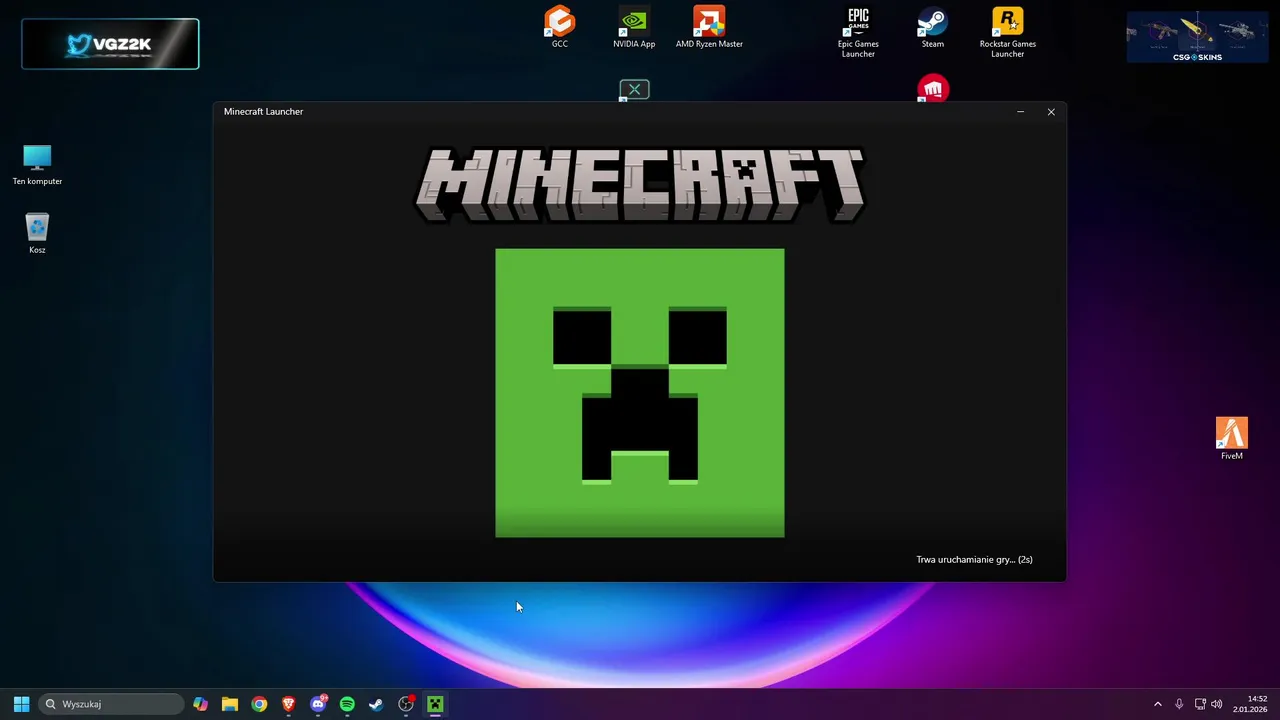Open OBS Studio from the taskbar

tap(406, 704)
